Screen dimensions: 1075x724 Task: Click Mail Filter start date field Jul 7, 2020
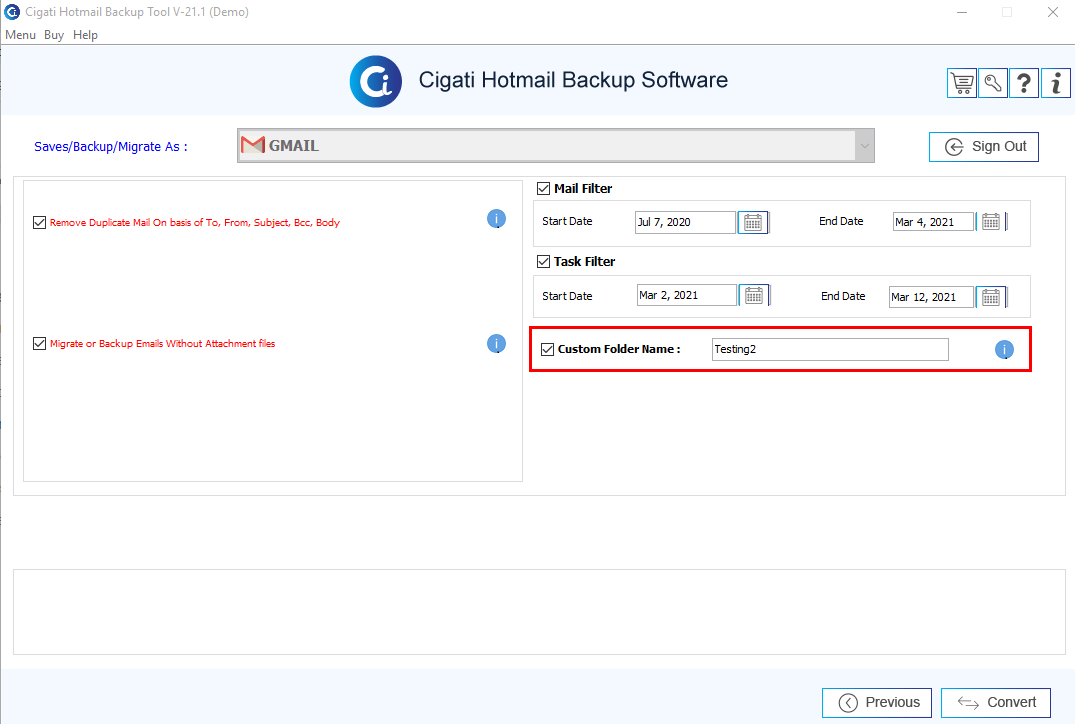click(685, 222)
